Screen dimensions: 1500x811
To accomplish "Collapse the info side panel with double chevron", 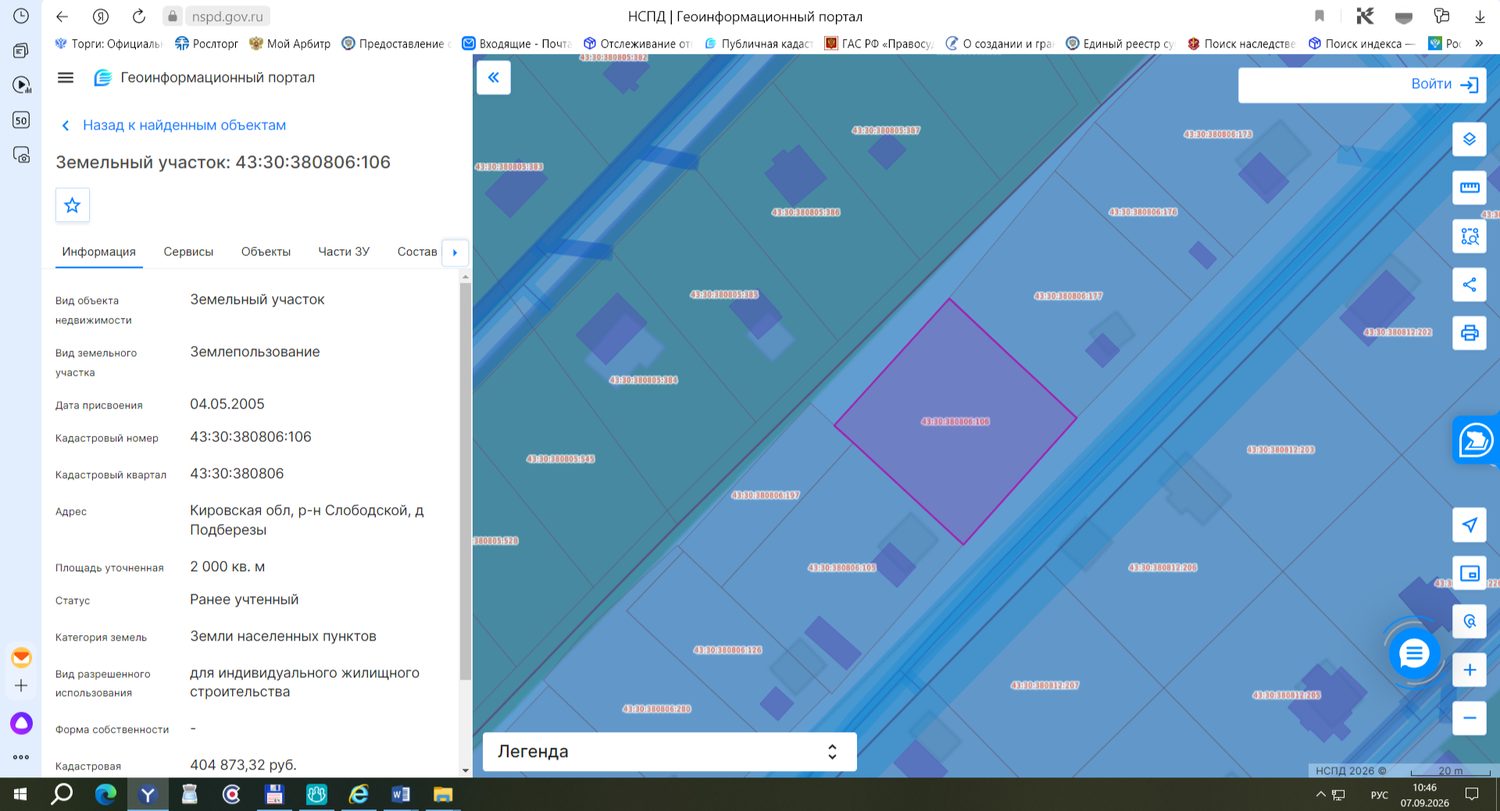I will click(494, 77).
